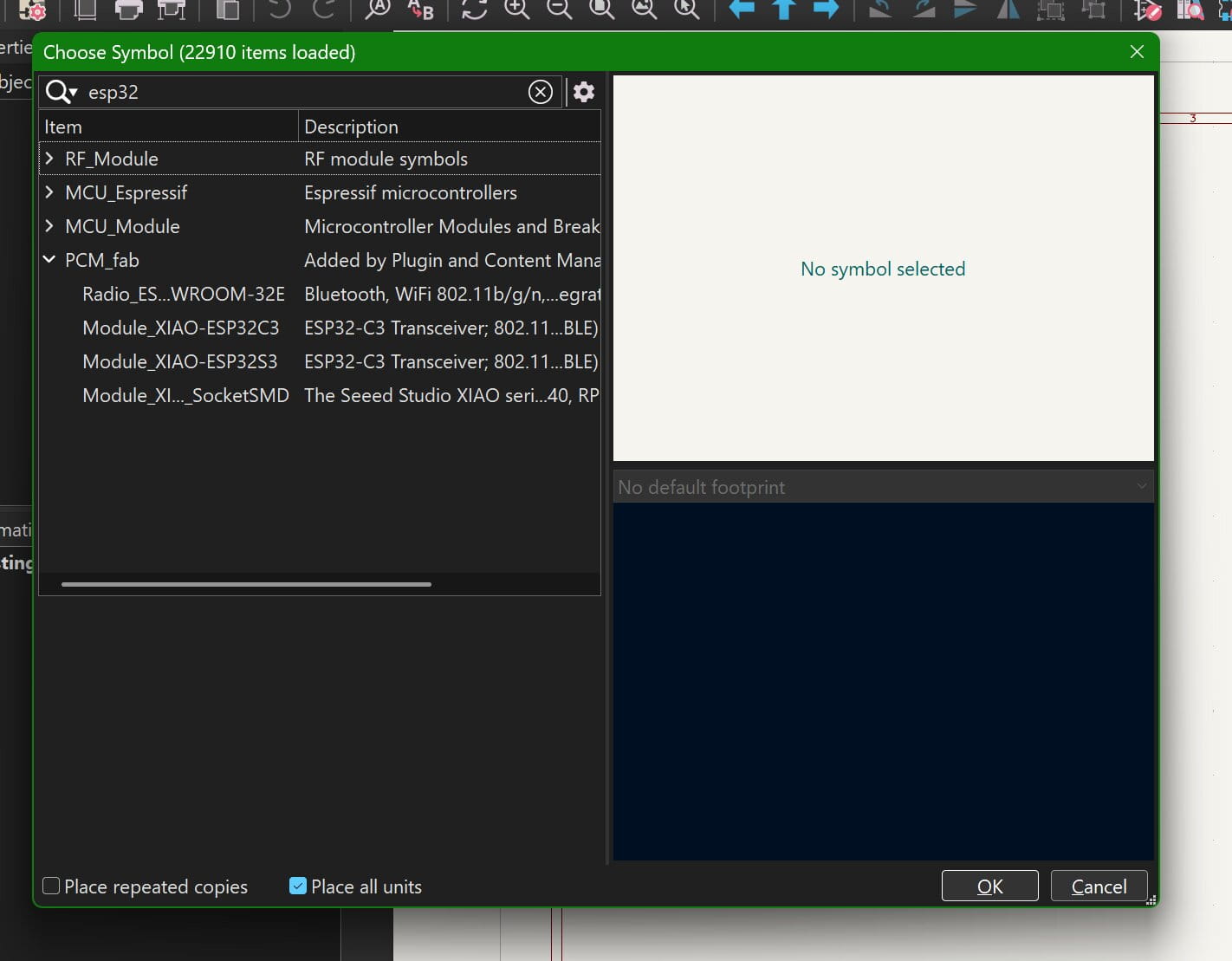The height and width of the screenshot is (961, 1232).
Task: Open the Symbol Editor from the toolbar
Action: point(1147,10)
